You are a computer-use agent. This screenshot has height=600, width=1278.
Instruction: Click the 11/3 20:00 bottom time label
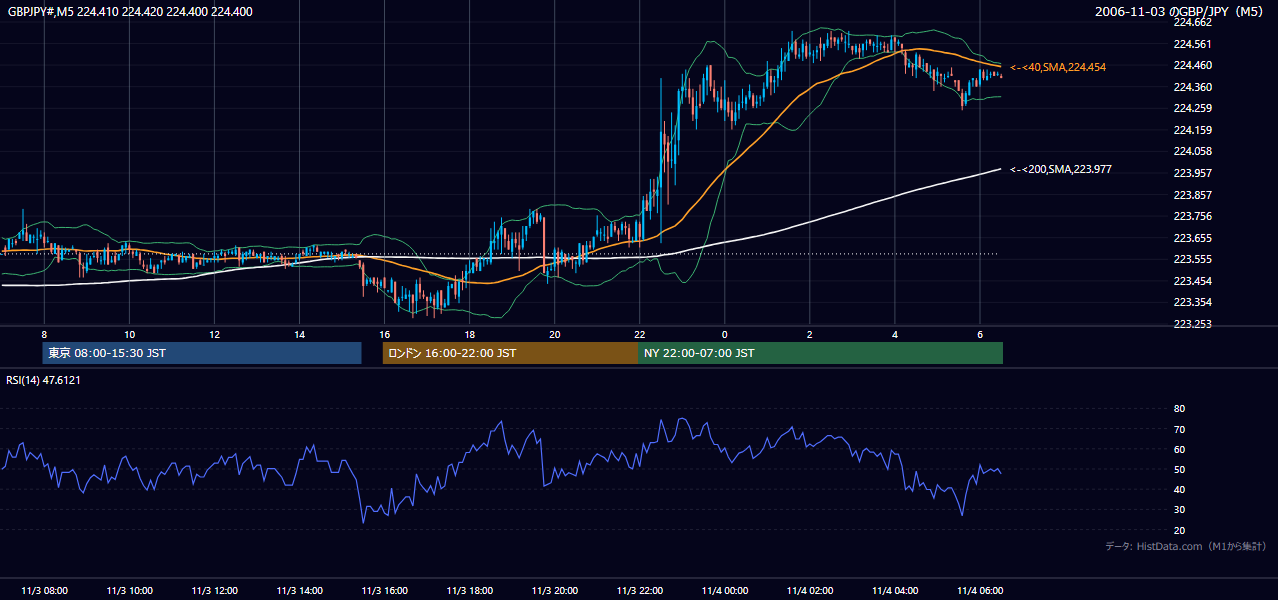[x=554, y=590]
